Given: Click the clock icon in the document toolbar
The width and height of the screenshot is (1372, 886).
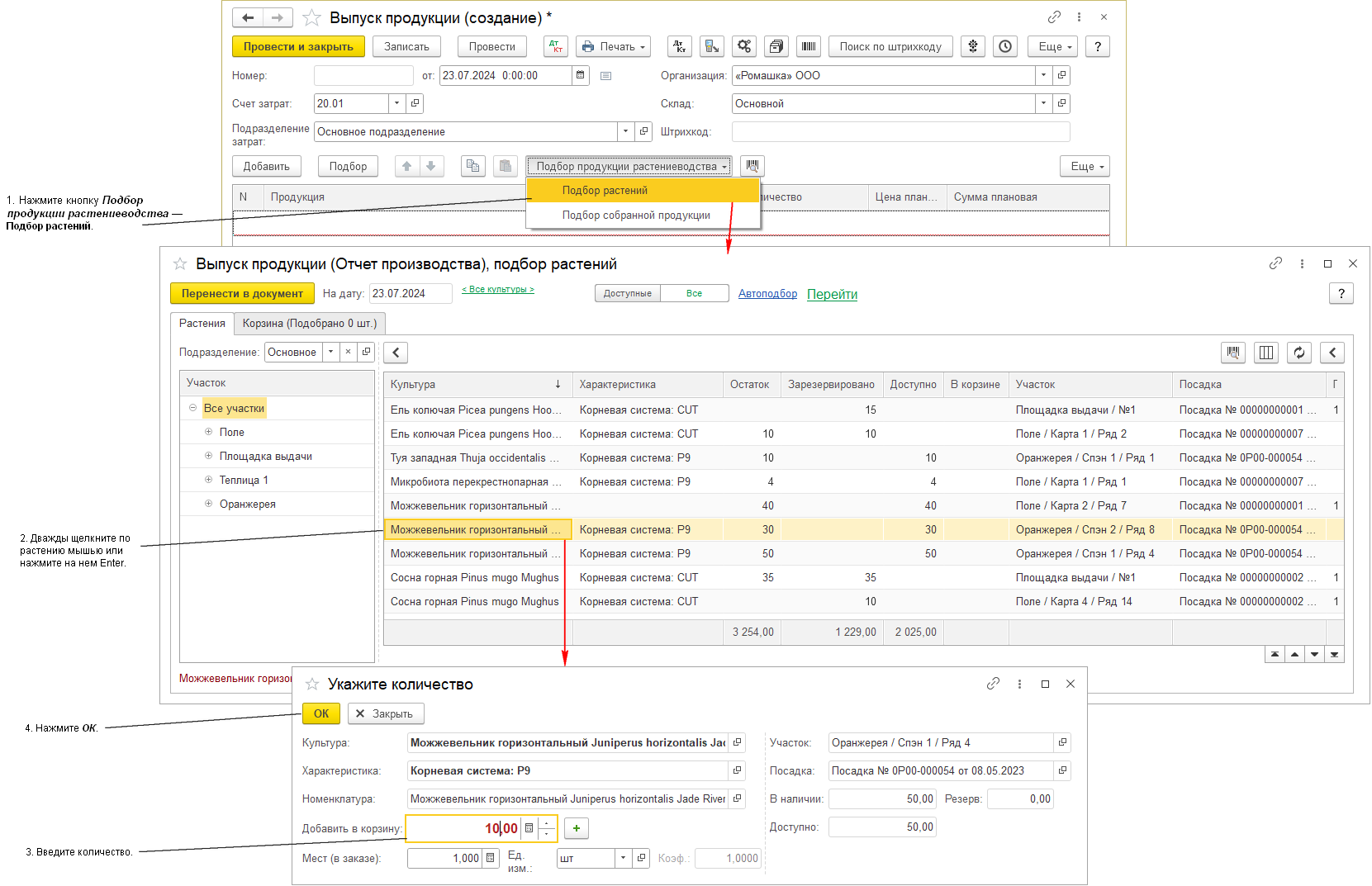Looking at the screenshot, I should pyautogui.click(x=1004, y=47).
